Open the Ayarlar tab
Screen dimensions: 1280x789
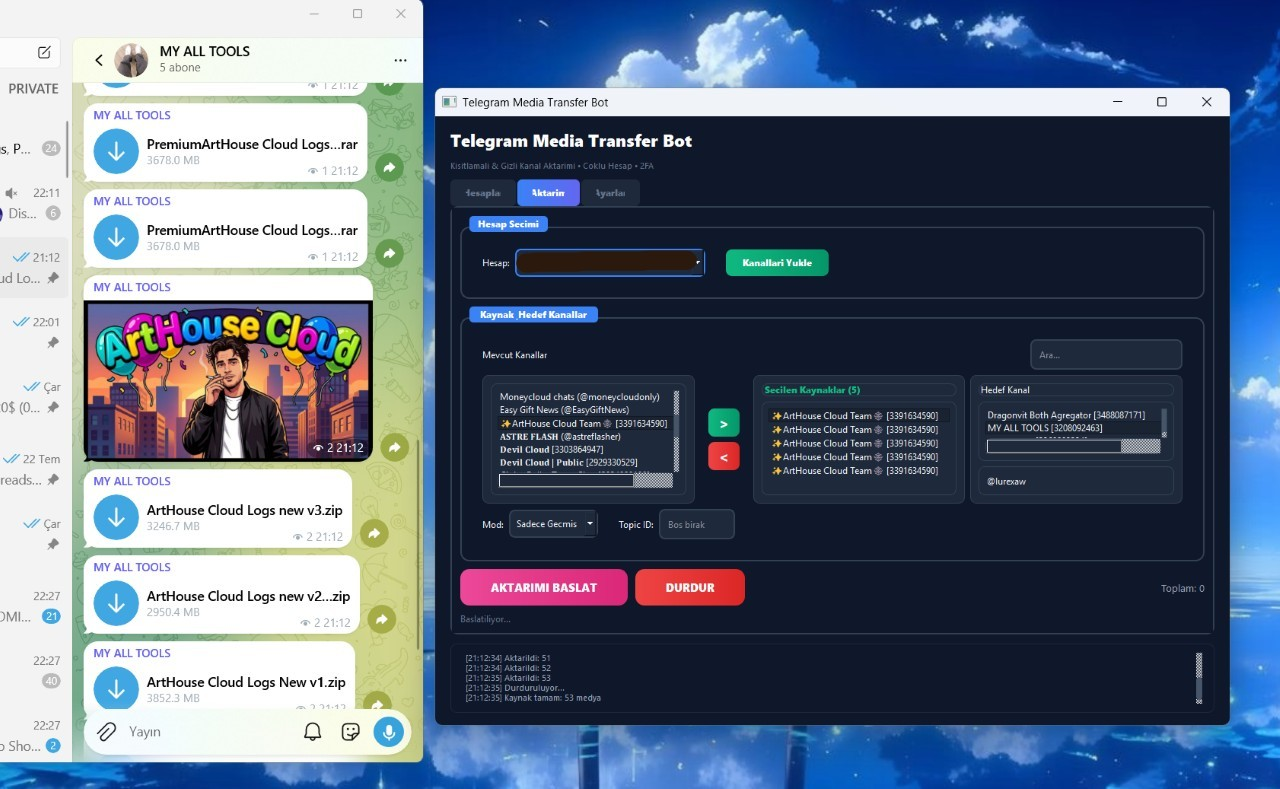click(x=610, y=193)
